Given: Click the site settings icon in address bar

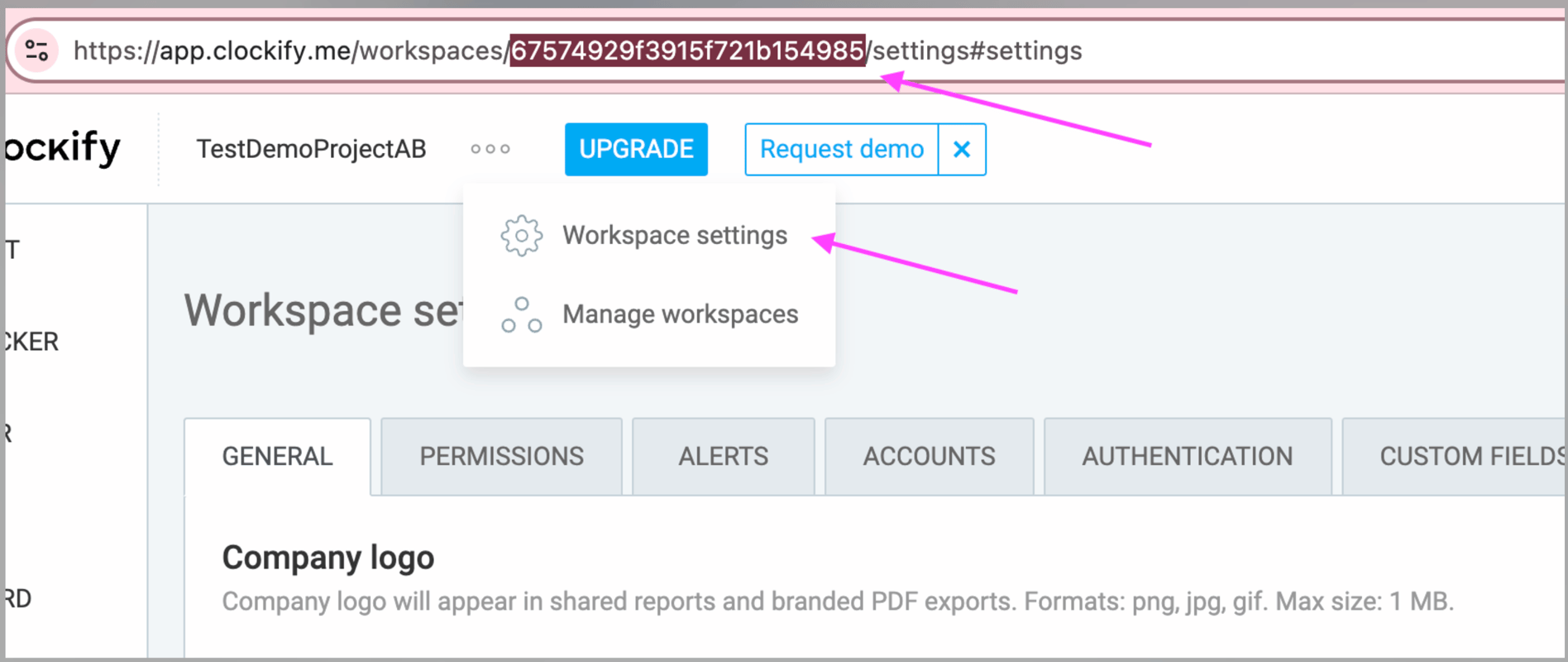Looking at the screenshot, I should pyautogui.click(x=37, y=50).
